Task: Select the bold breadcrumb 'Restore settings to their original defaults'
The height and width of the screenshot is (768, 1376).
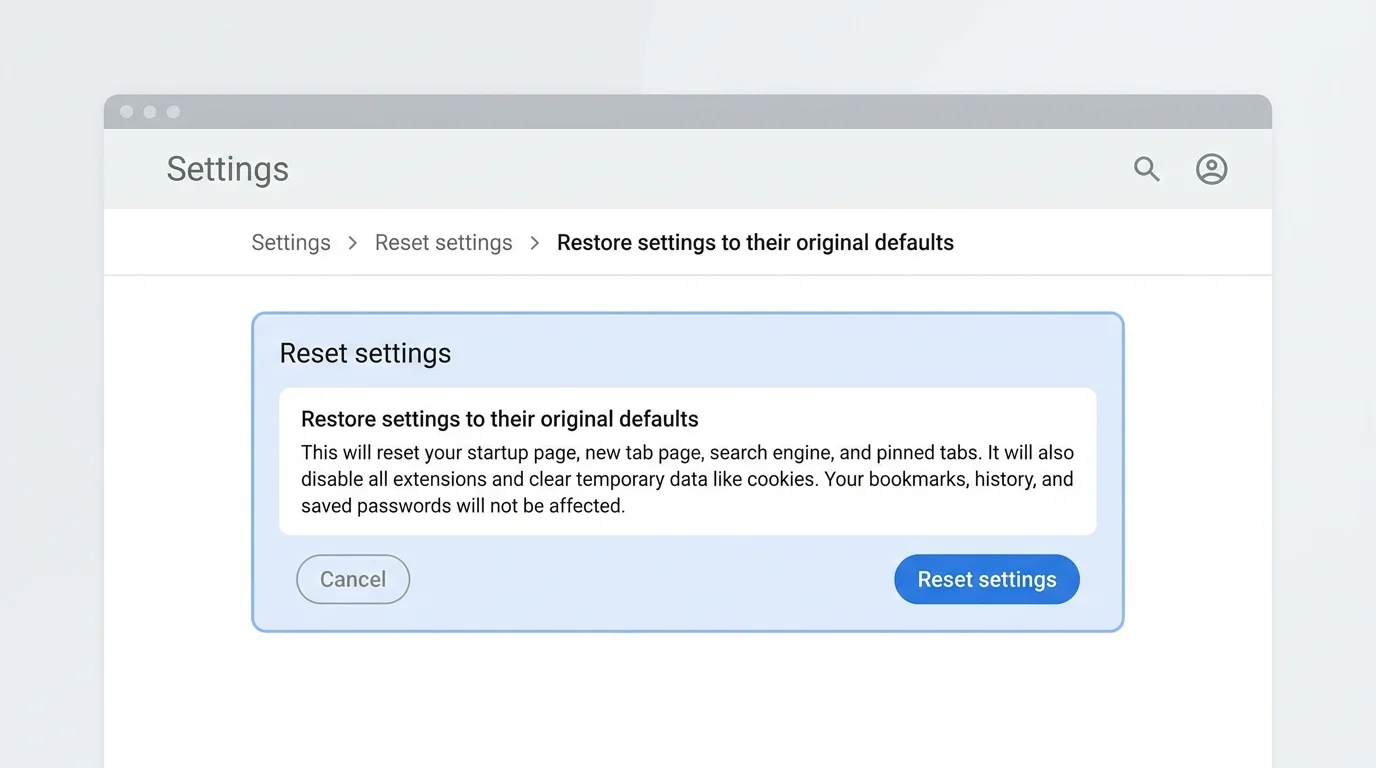Action: 755,243
